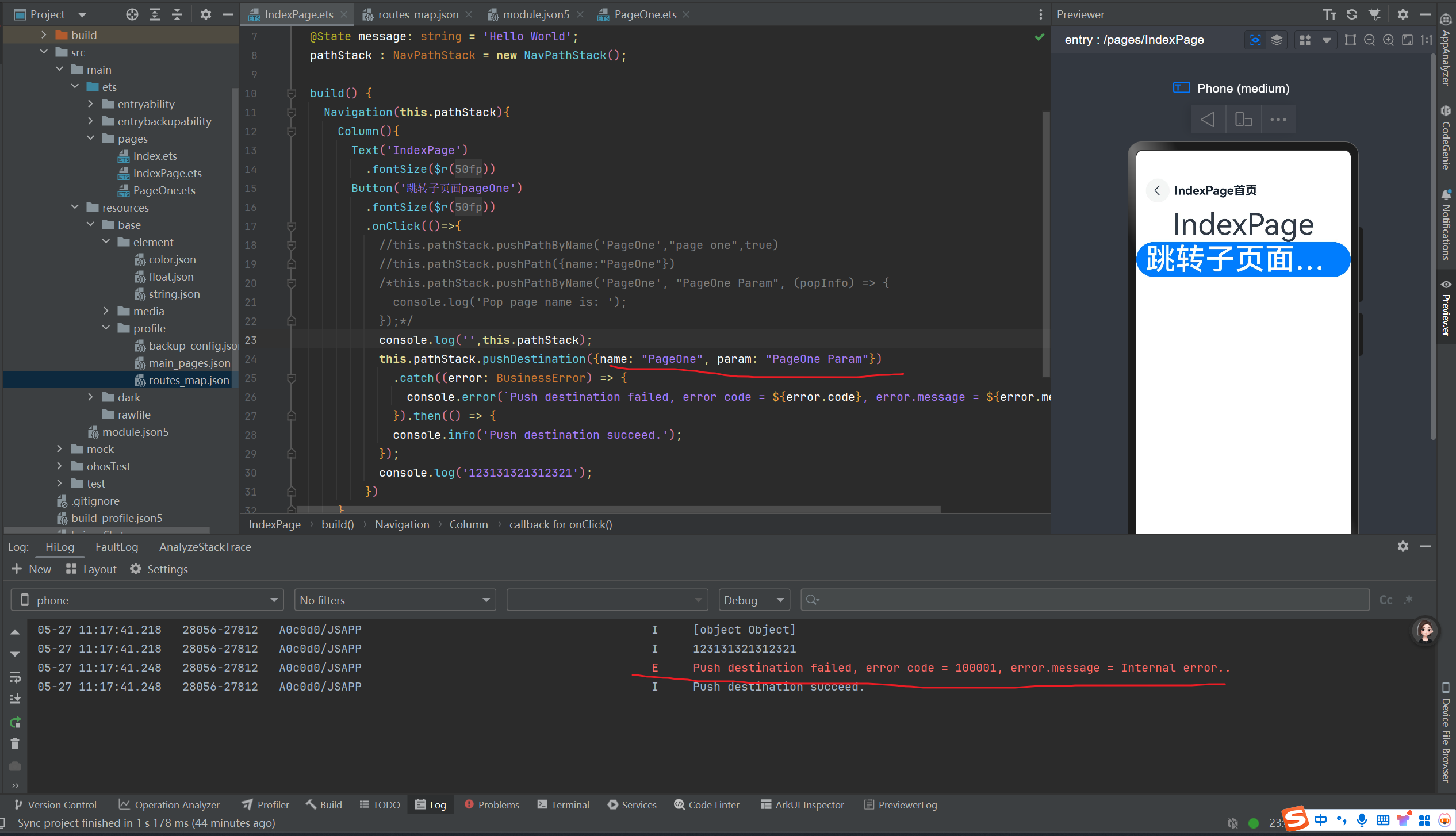
Task: Click the phone back triangle button in Previewer
Action: (x=1208, y=120)
